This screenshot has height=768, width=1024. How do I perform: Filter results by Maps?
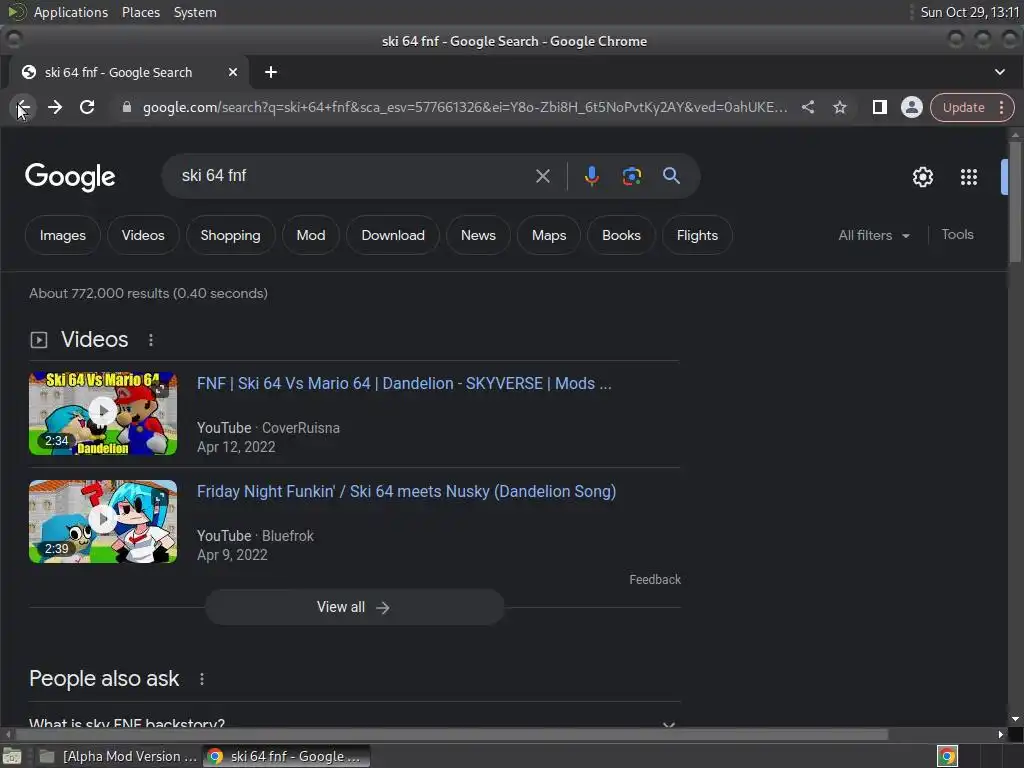pyautogui.click(x=549, y=235)
